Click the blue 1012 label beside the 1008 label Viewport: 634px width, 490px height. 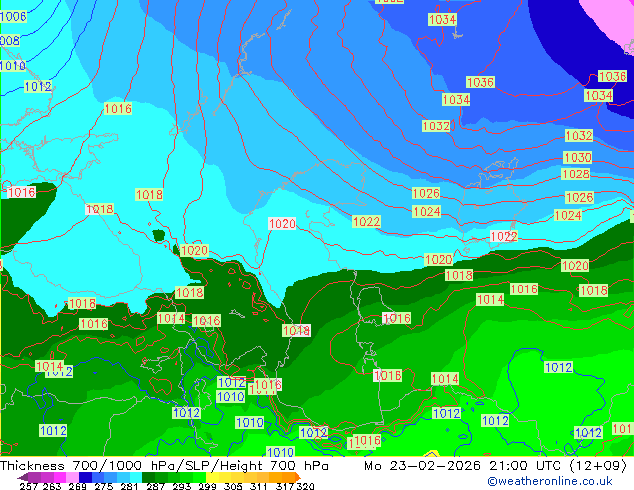click(38, 86)
